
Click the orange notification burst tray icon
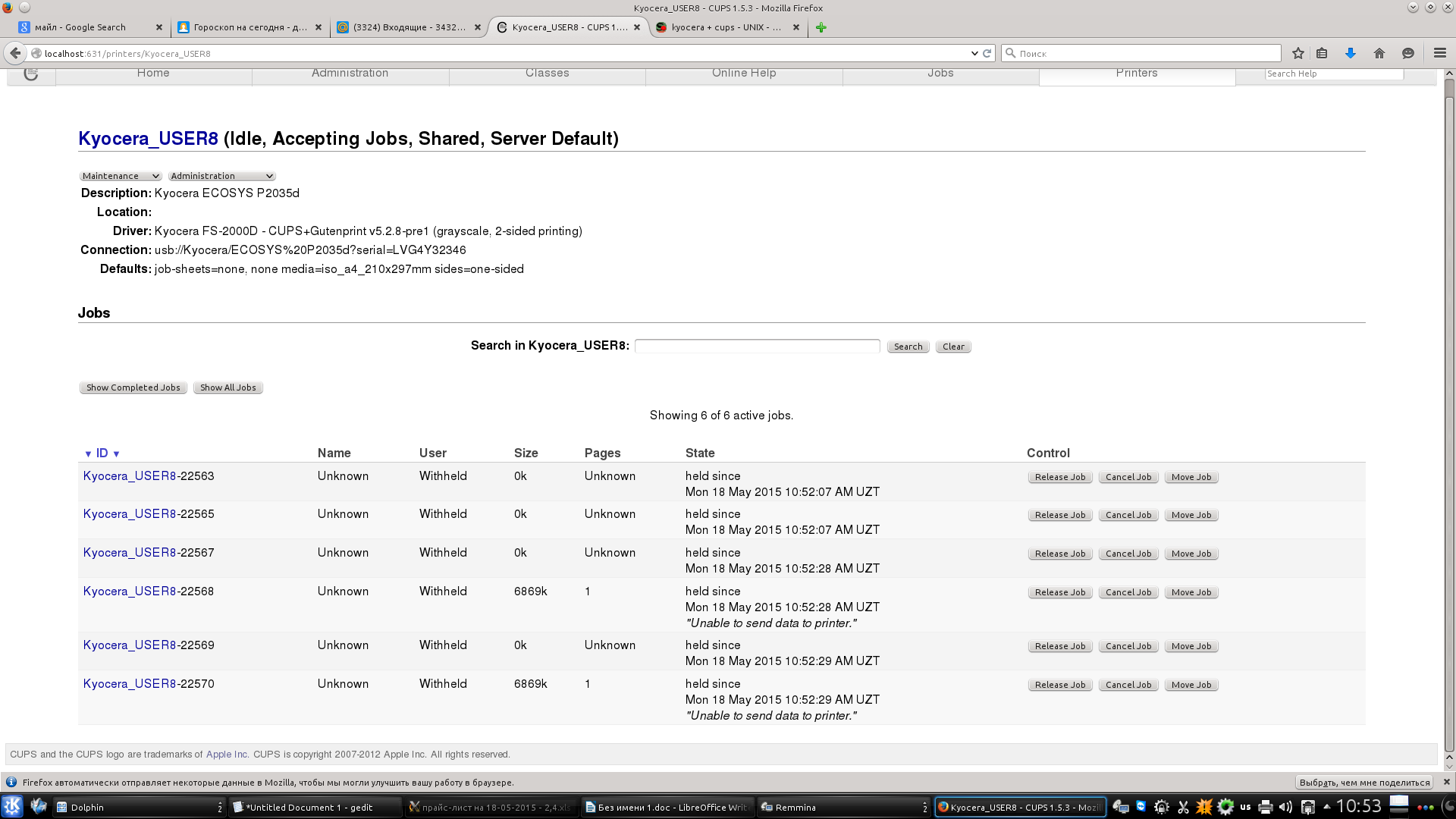coord(1204,807)
